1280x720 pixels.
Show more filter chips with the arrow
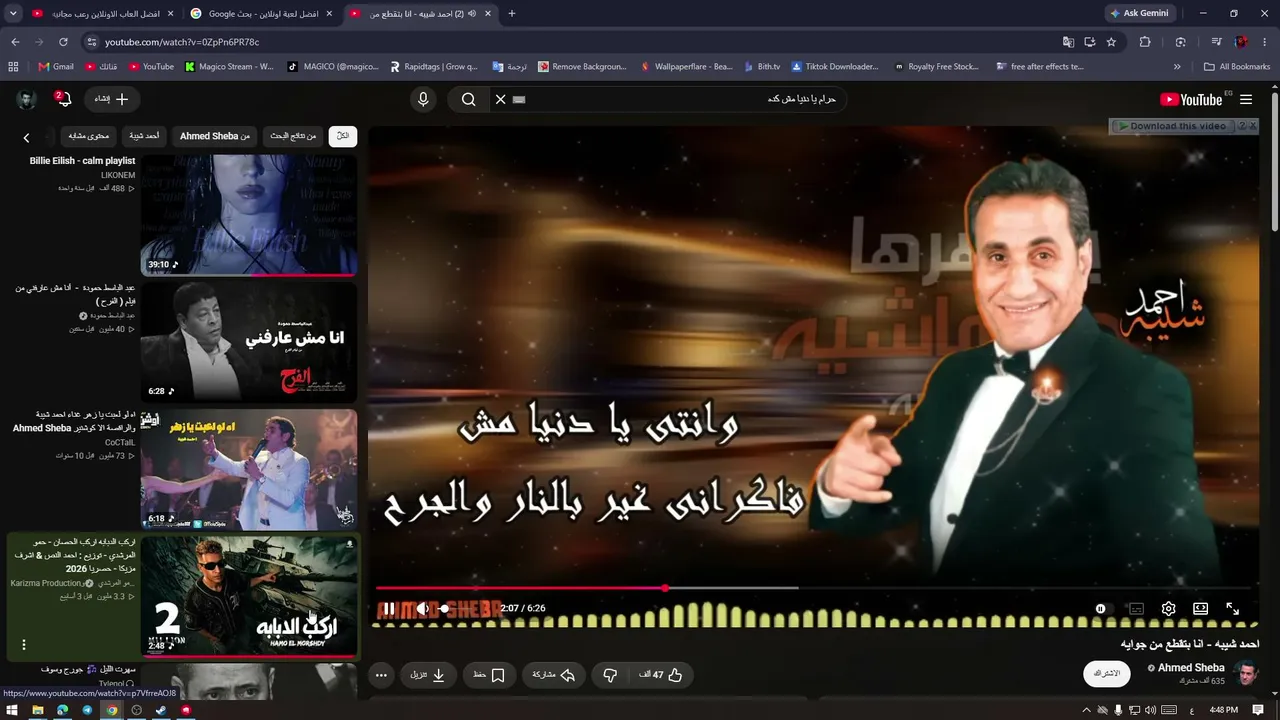click(x=27, y=137)
